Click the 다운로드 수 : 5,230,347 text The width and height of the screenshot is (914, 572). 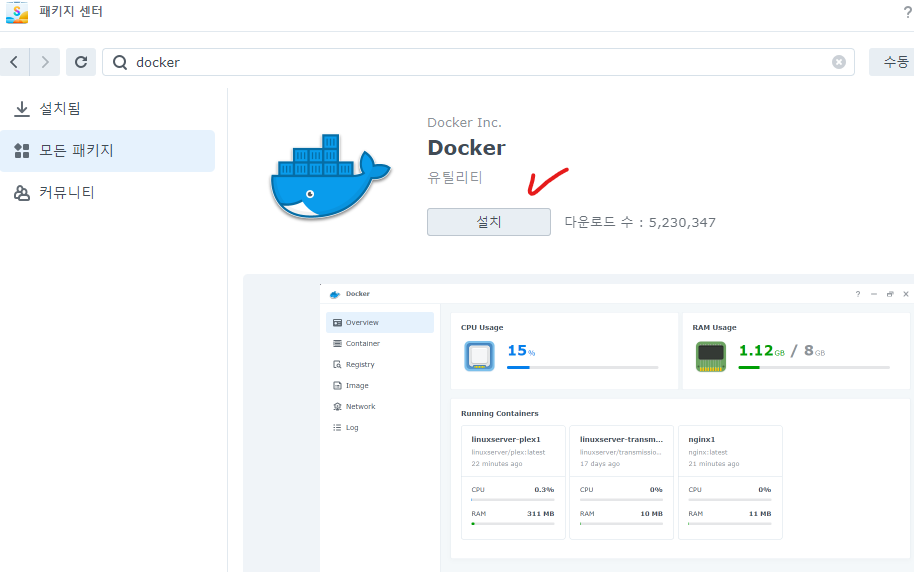pos(640,222)
